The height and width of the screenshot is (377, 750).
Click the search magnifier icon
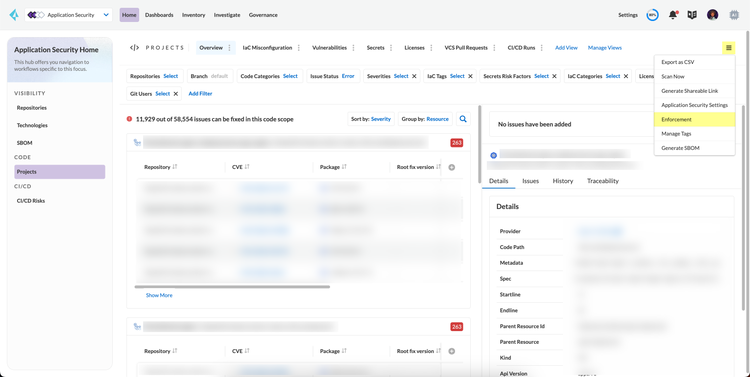pos(463,119)
